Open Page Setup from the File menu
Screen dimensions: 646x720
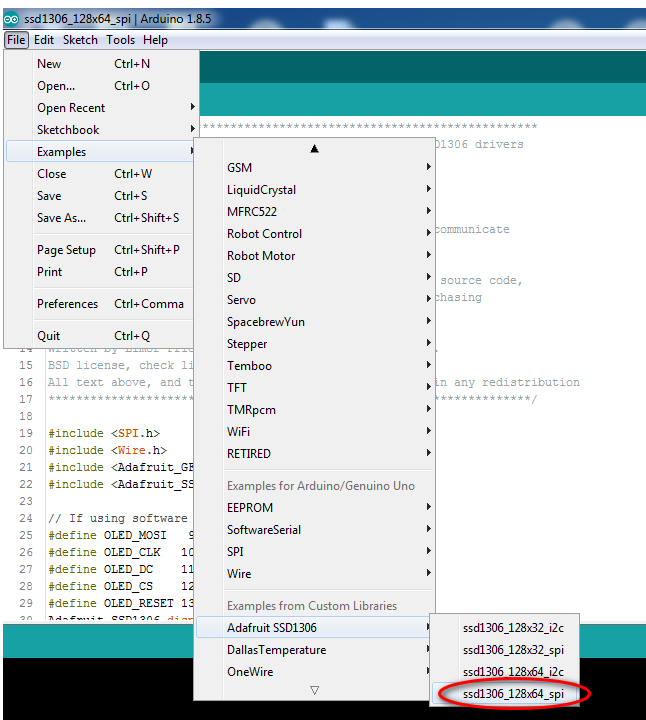click(x=101, y=250)
